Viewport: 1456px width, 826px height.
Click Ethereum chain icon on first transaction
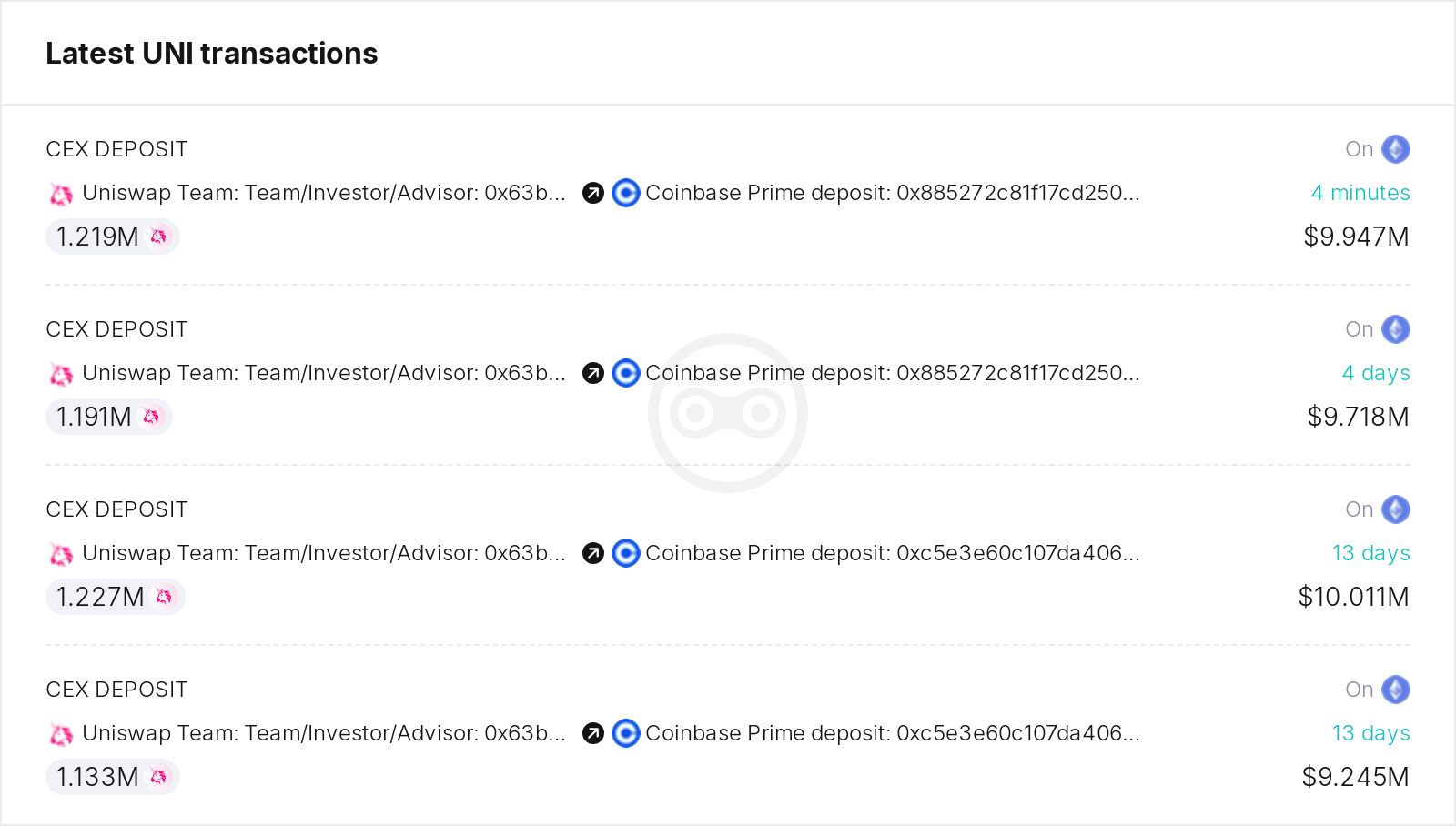pos(1395,149)
